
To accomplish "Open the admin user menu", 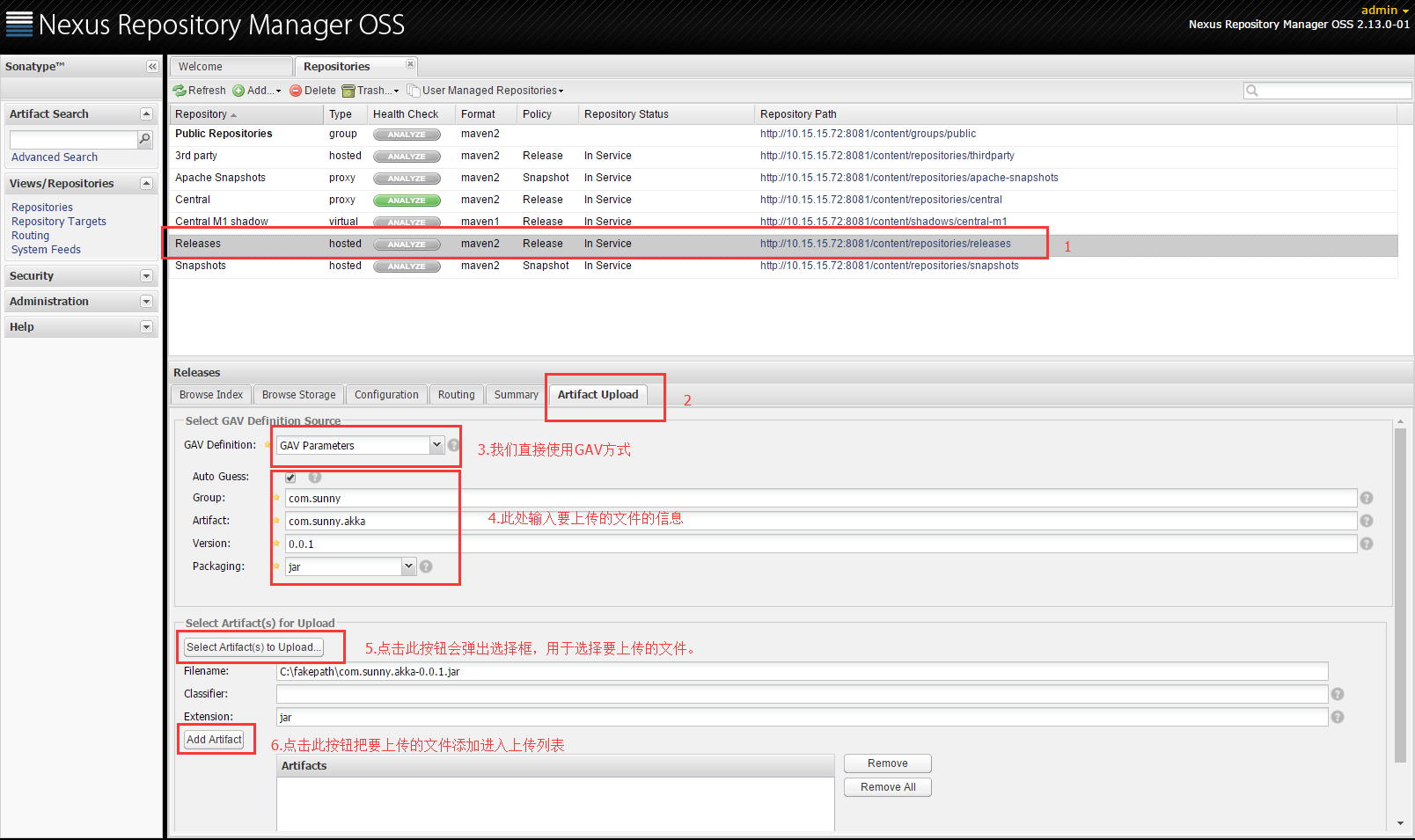I will coord(1385,11).
